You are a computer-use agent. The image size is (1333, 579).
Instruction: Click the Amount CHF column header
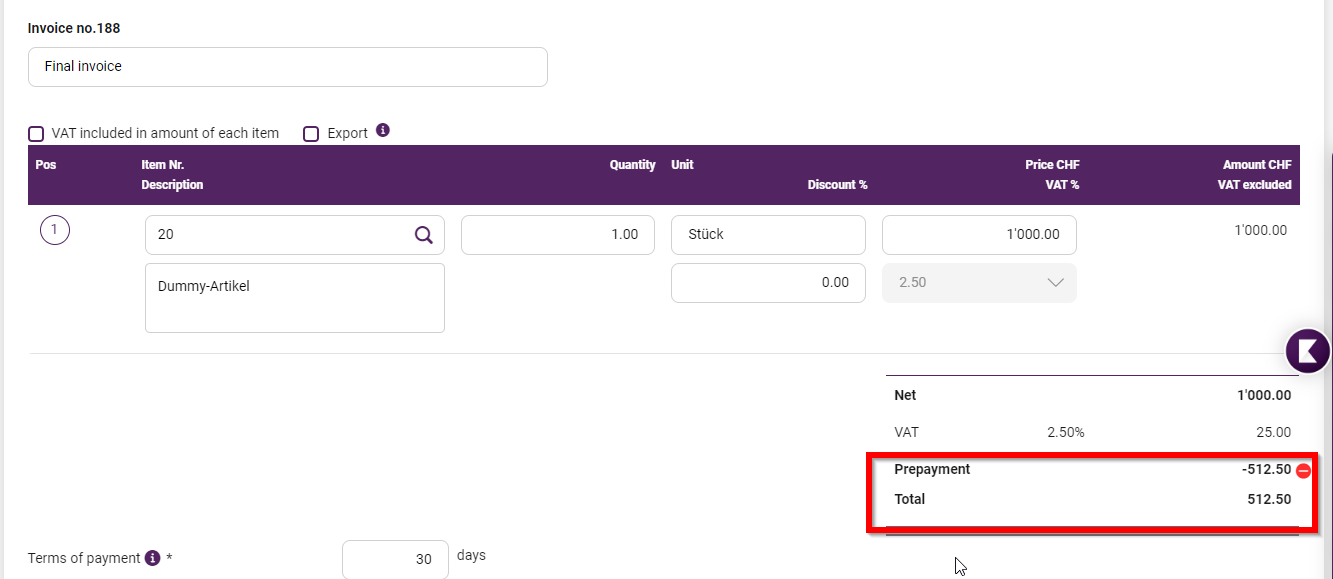(1257, 165)
